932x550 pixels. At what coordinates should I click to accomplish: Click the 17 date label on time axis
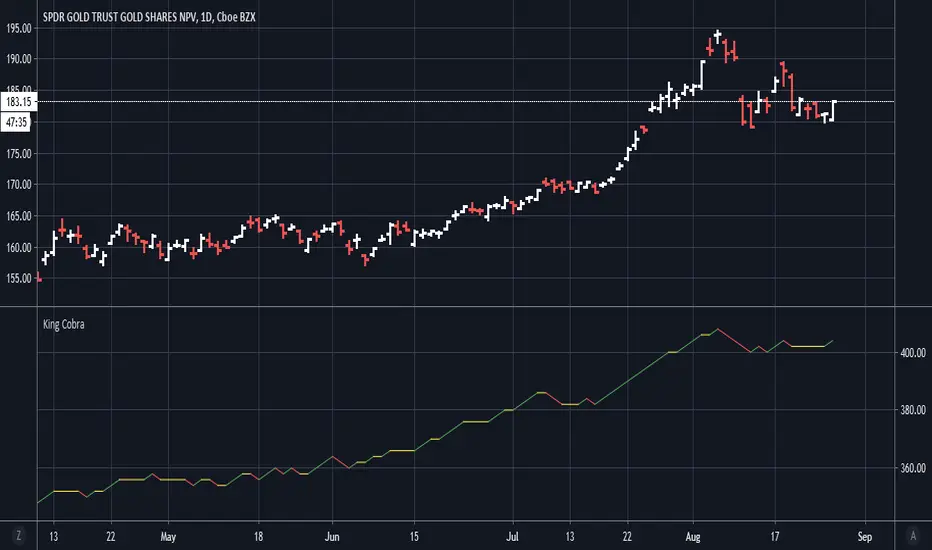click(775, 537)
